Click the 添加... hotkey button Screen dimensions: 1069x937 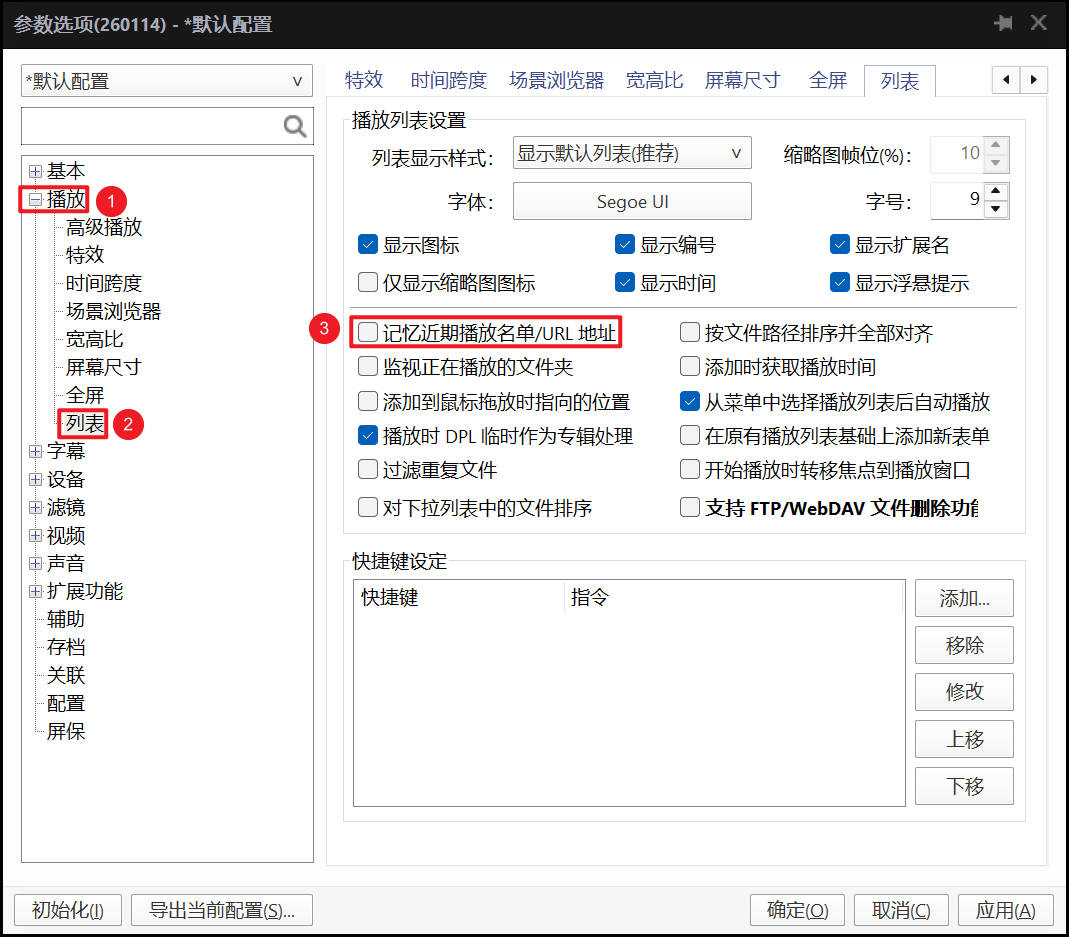pos(964,598)
